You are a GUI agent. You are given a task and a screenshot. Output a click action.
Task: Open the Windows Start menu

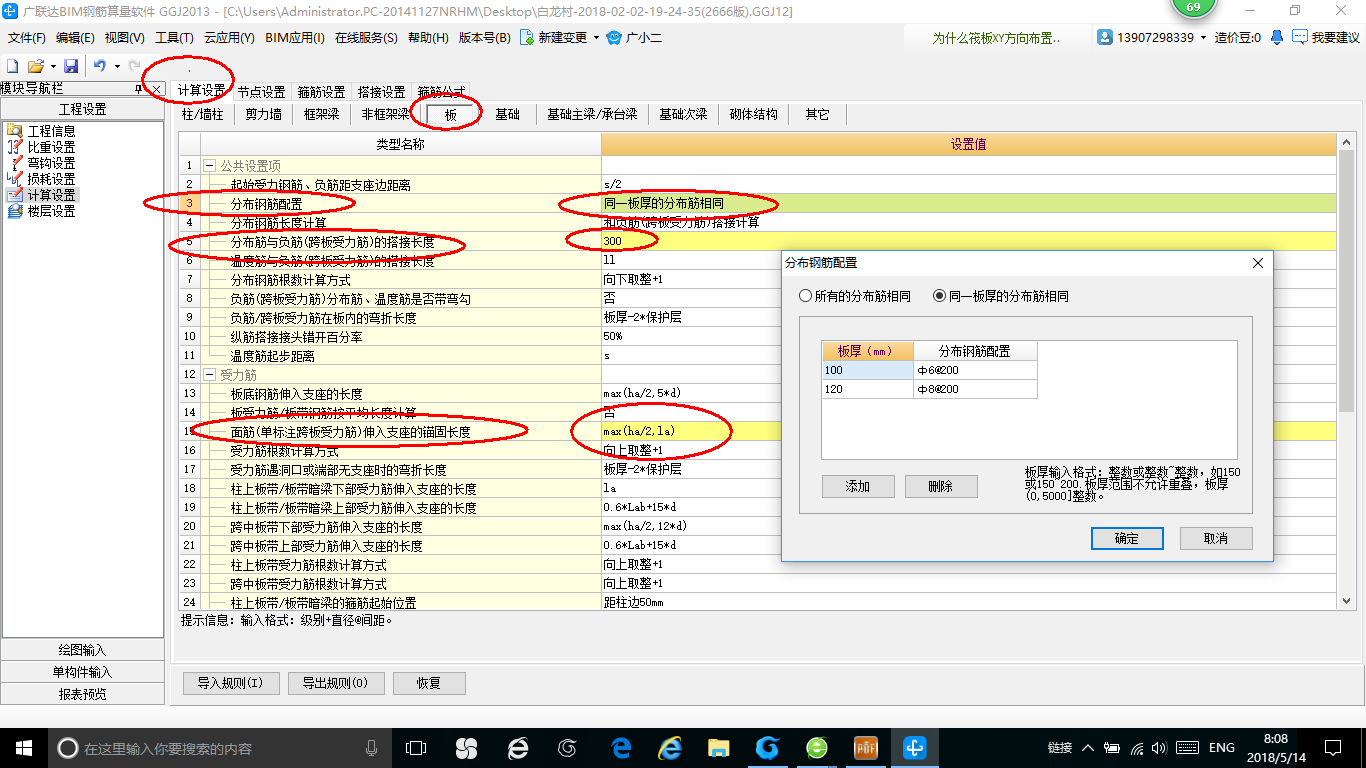[x=23, y=747]
